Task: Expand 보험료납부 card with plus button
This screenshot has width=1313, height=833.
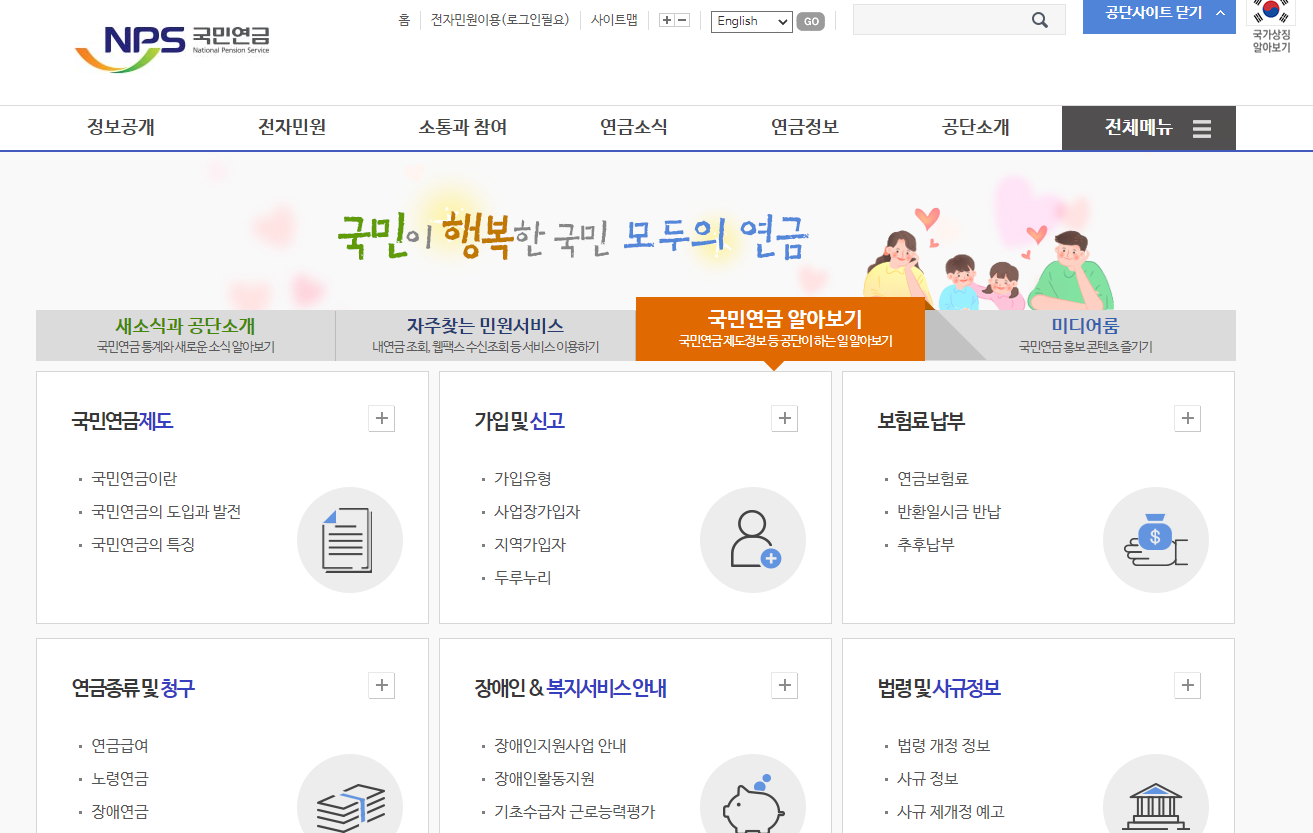Action: point(1187,418)
